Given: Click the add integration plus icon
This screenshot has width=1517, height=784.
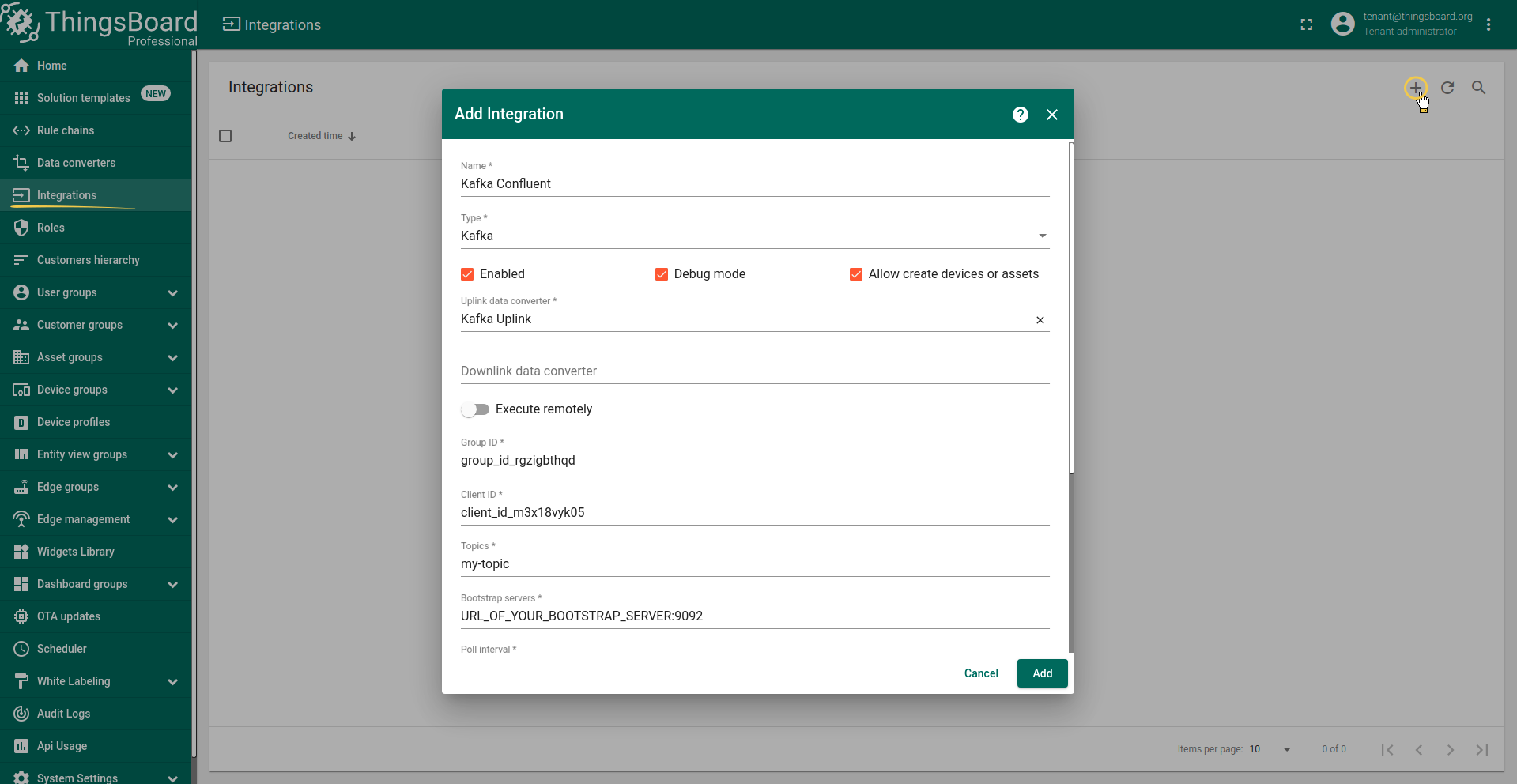Looking at the screenshot, I should [1415, 88].
